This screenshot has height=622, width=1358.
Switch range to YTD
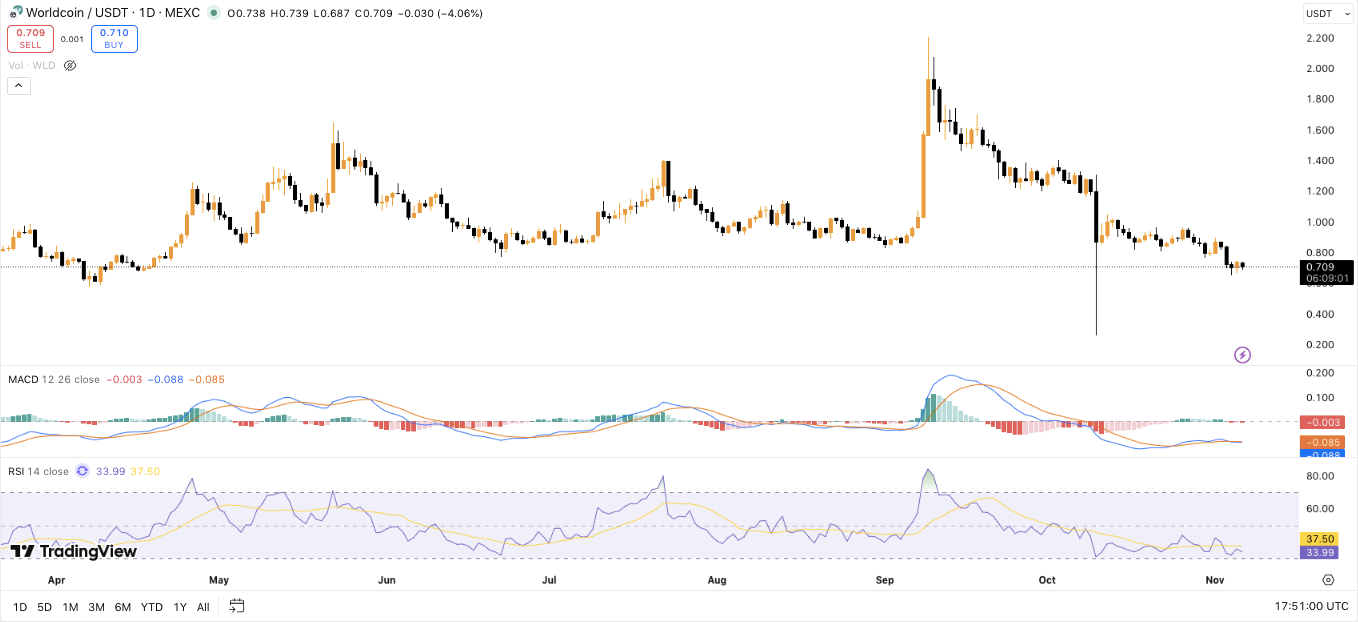pyautogui.click(x=151, y=607)
